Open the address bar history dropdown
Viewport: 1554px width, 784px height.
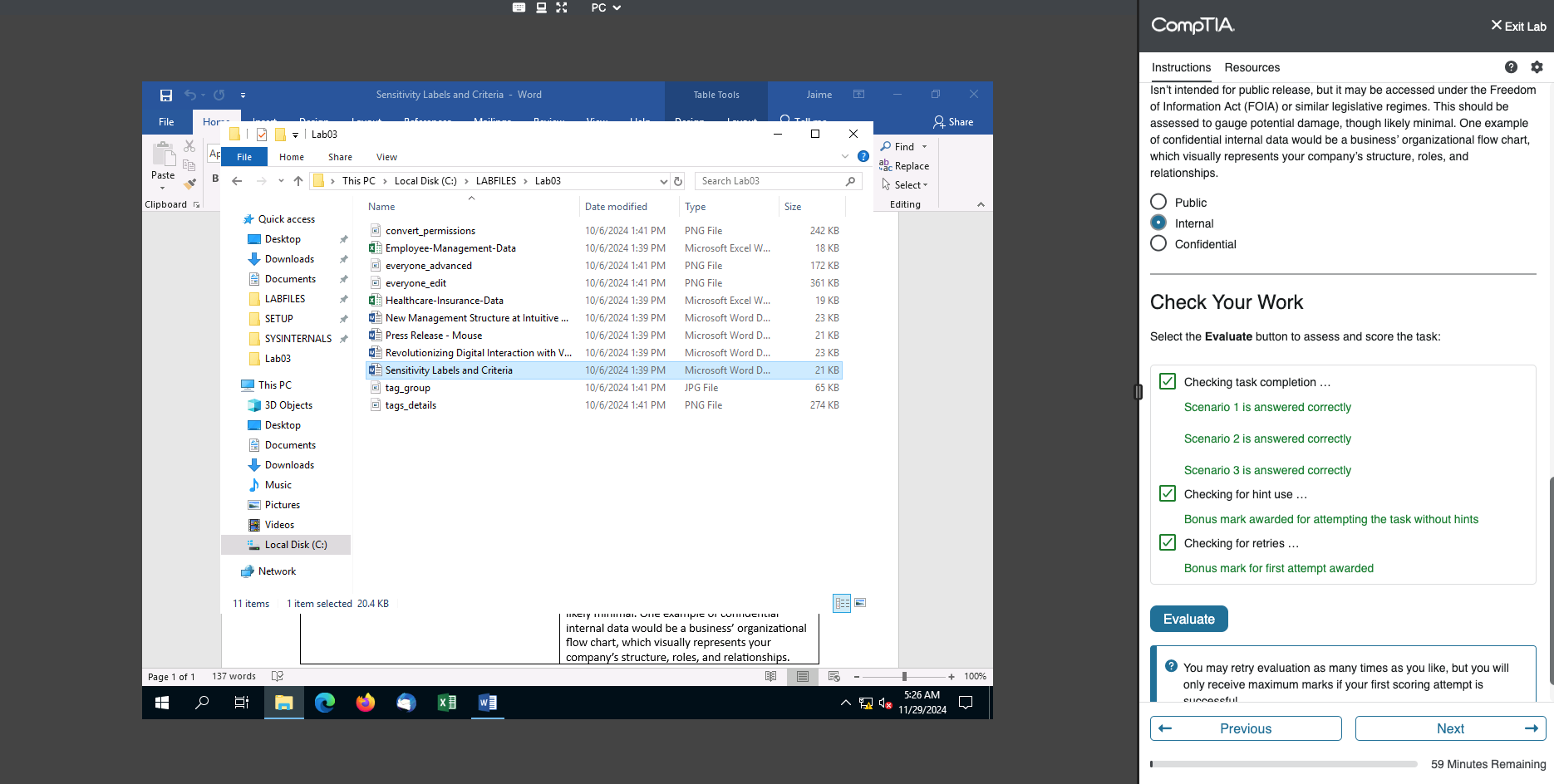(x=663, y=181)
